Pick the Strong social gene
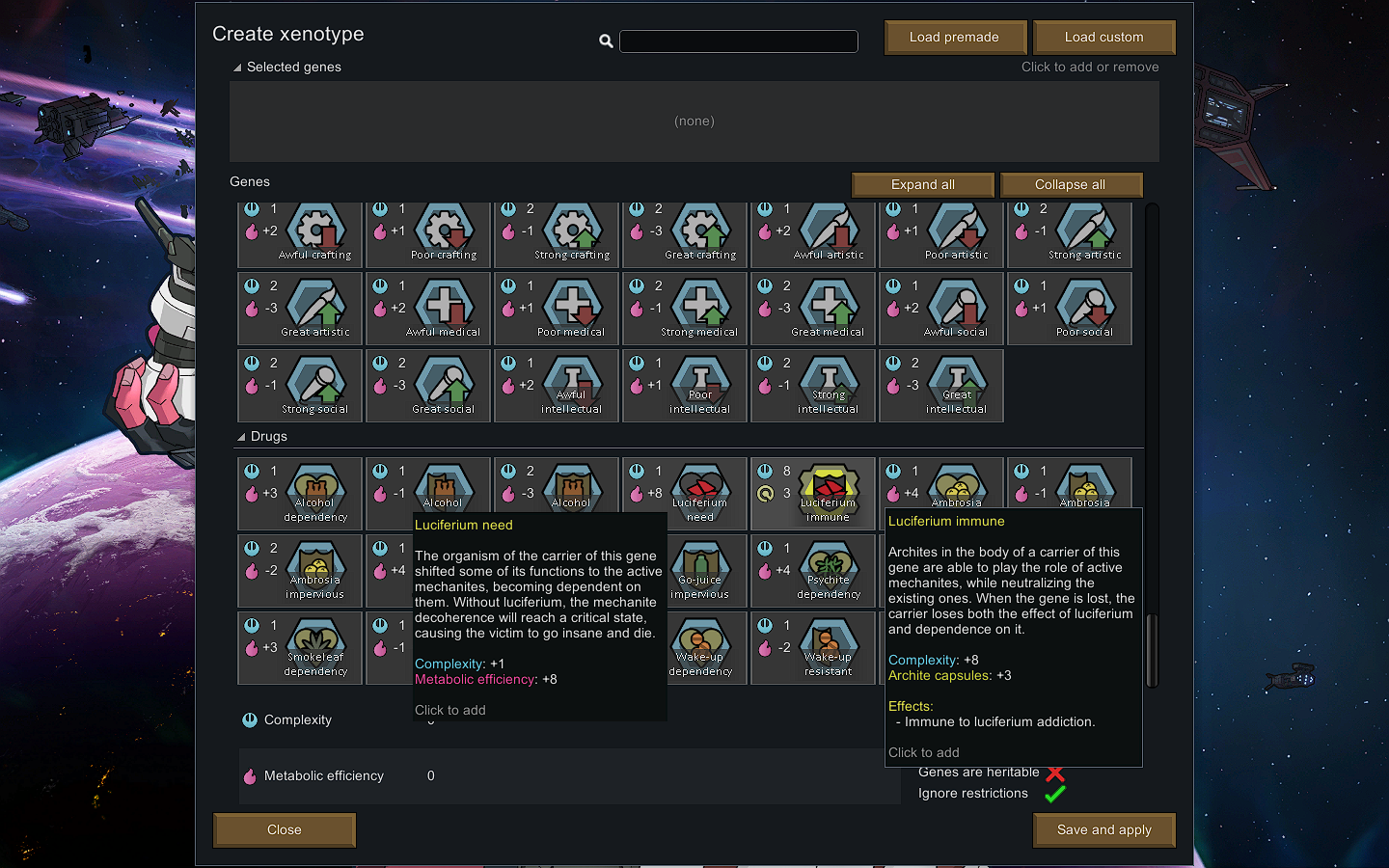The image size is (1389, 868). (x=300, y=386)
